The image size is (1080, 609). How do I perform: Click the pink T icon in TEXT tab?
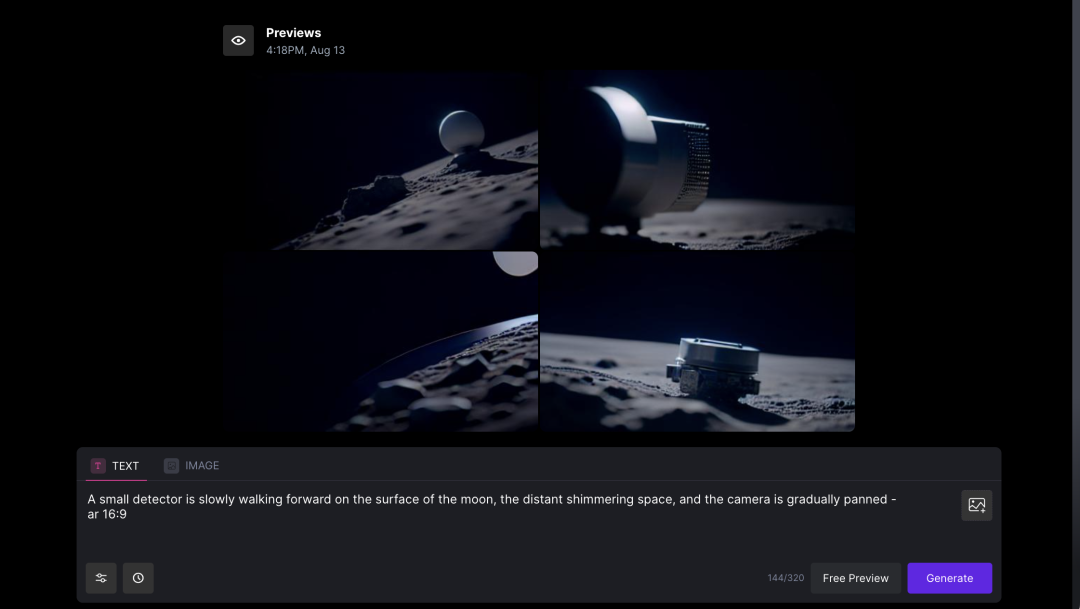[98, 466]
